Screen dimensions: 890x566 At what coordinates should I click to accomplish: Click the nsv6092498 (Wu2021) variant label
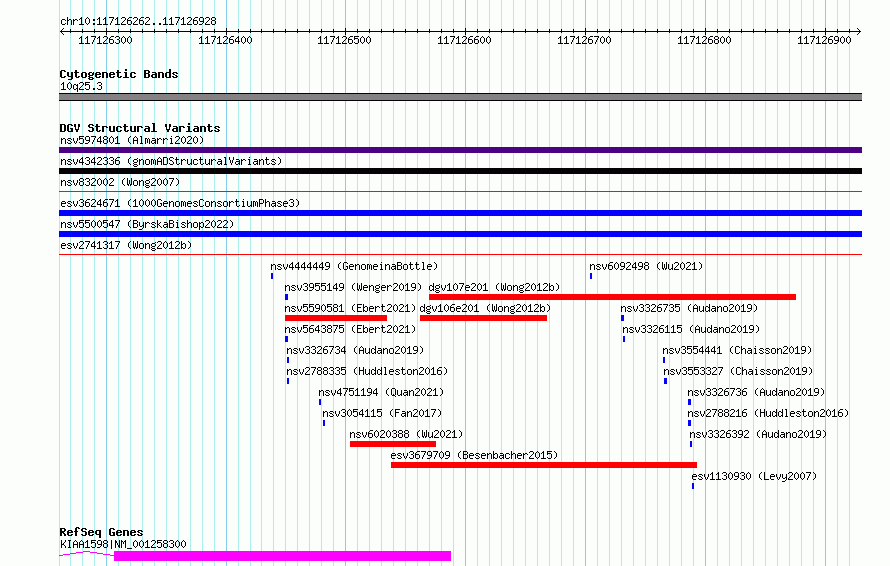coord(646,266)
